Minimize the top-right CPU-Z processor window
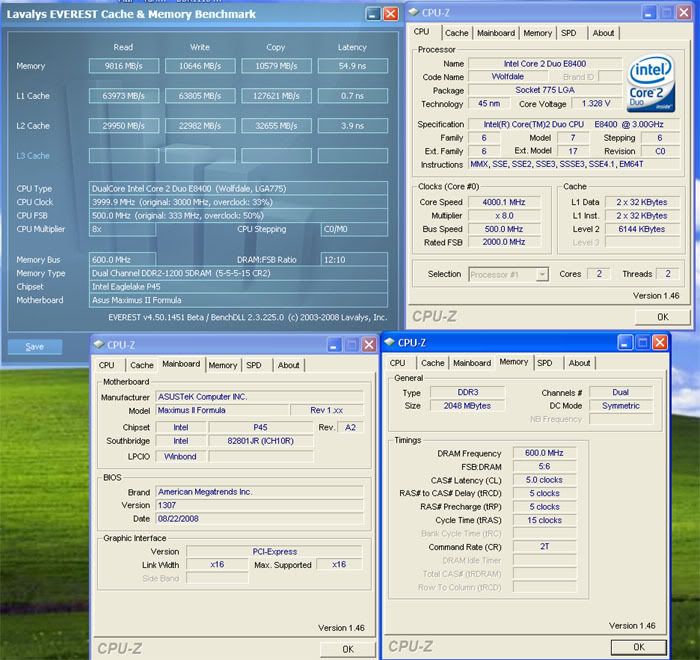This screenshot has height=660, width=700. coord(649,13)
